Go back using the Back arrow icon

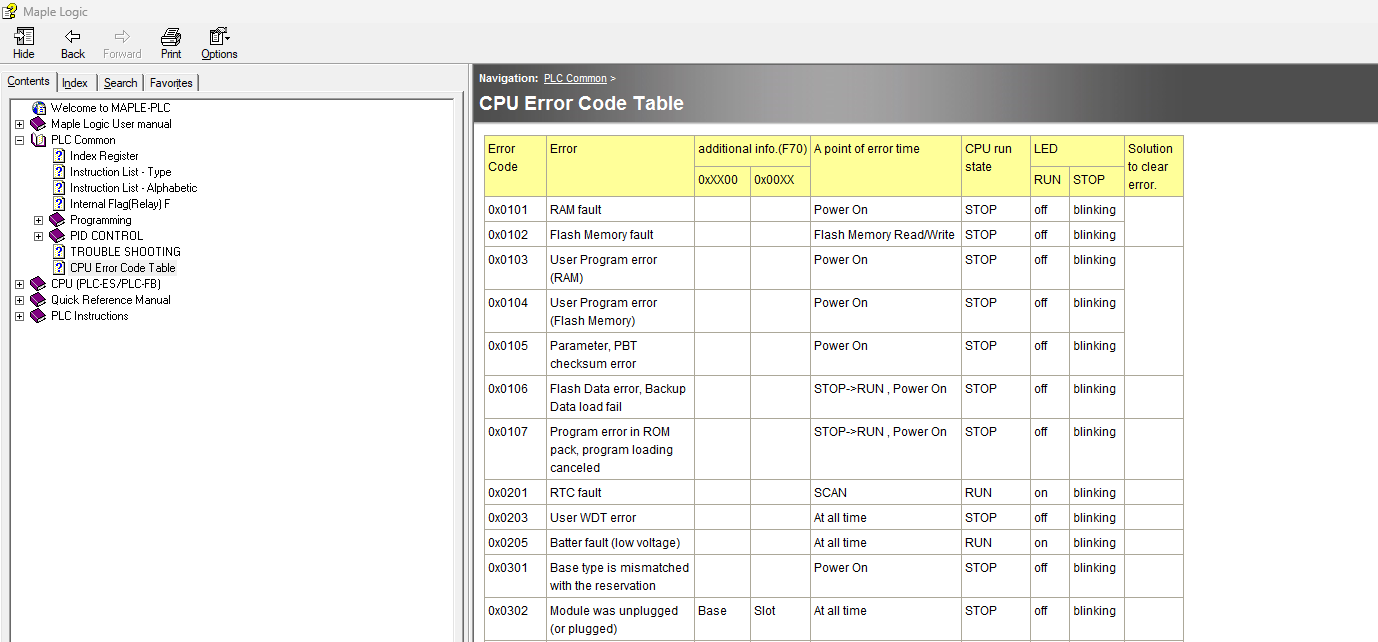(71, 43)
